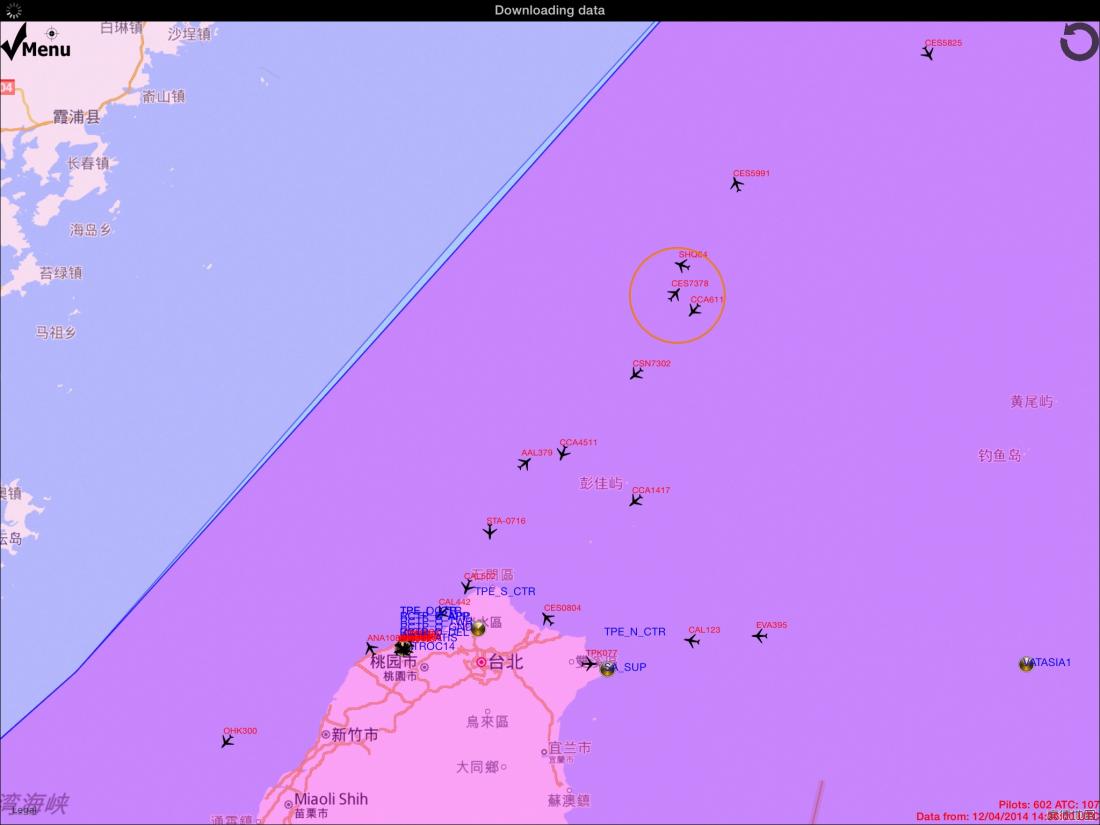
Task: Select aircraft SHQ64 plane icon
Action: coord(683,265)
